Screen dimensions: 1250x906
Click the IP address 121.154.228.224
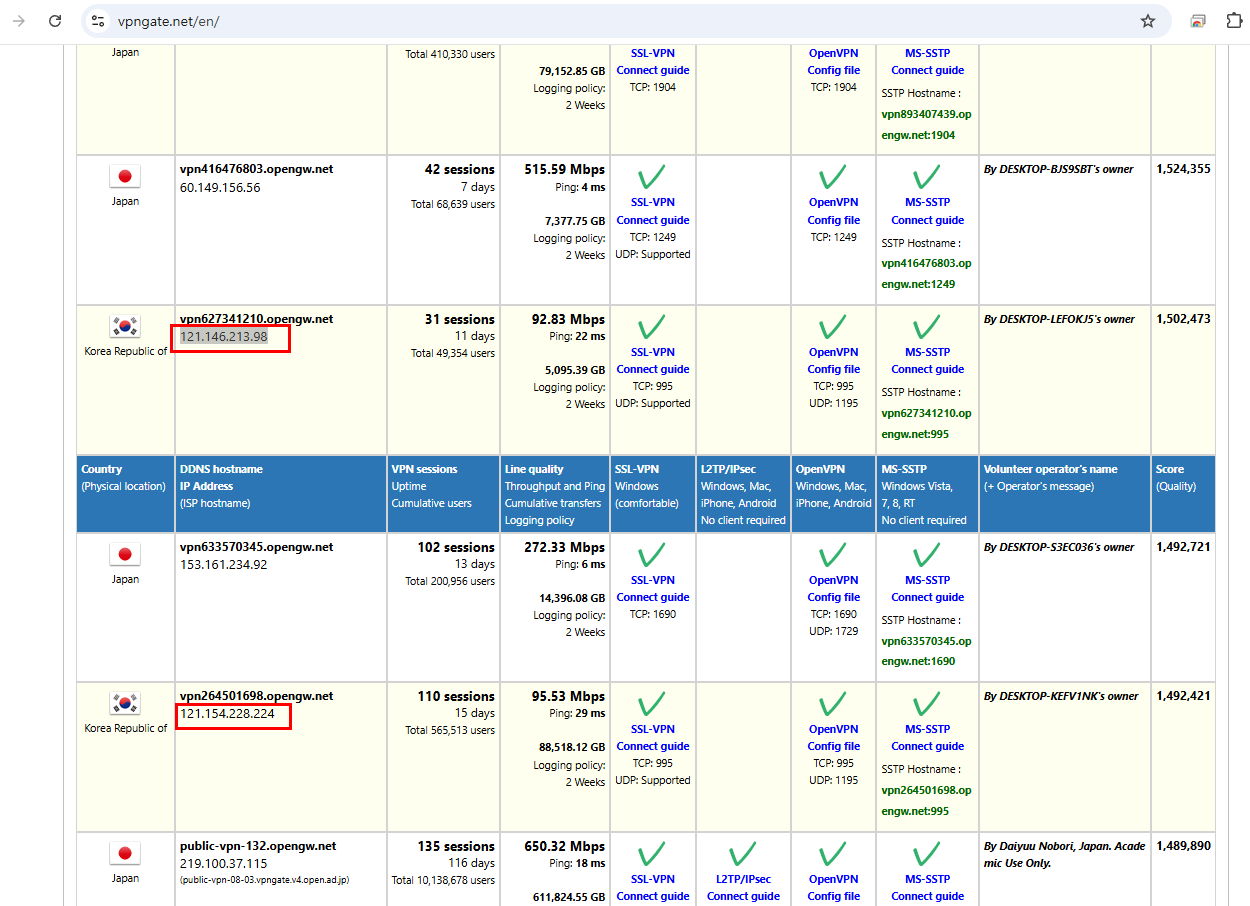point(227,714)
